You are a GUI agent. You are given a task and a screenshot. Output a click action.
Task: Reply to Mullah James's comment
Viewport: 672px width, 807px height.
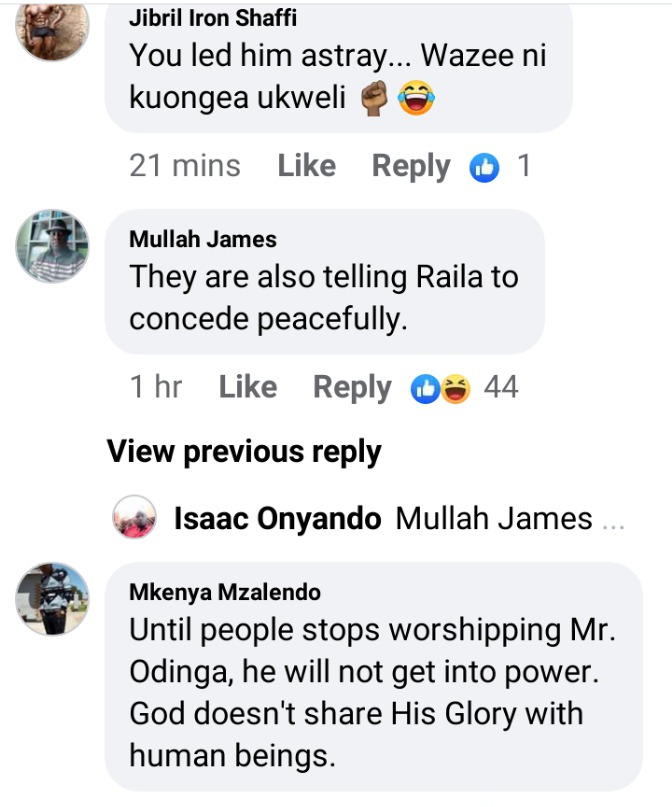click(352, 388)
